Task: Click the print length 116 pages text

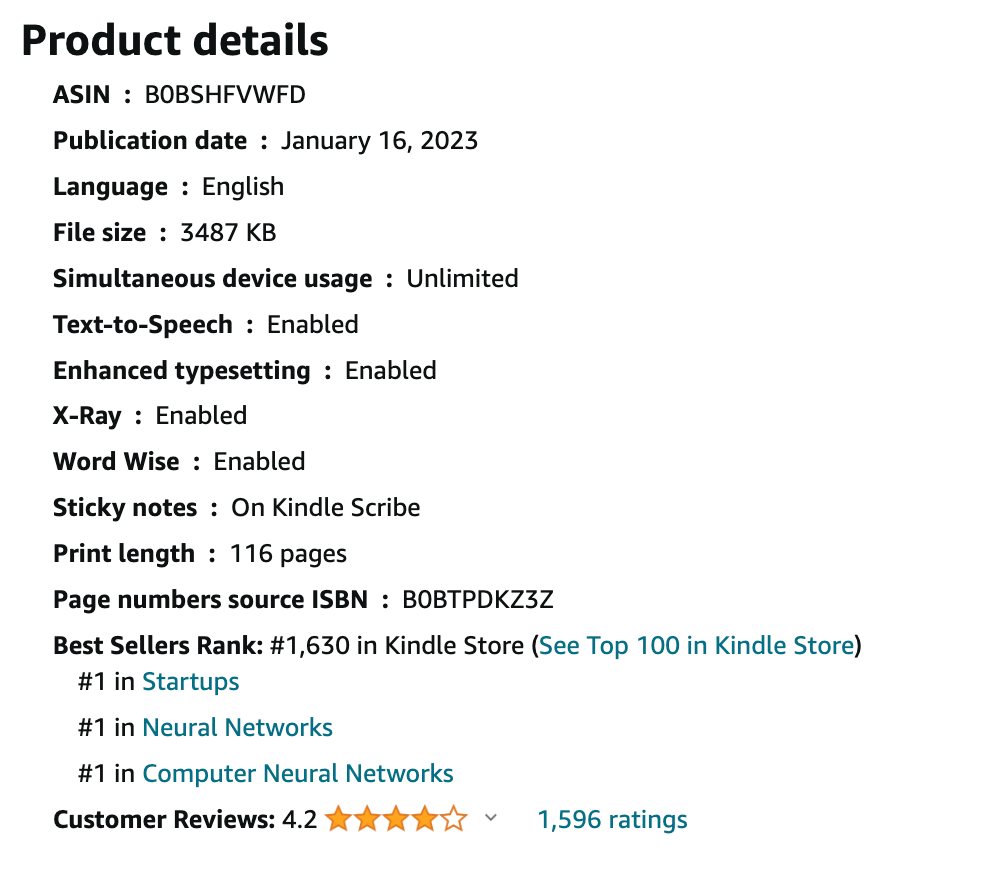Action: [288, 554]
